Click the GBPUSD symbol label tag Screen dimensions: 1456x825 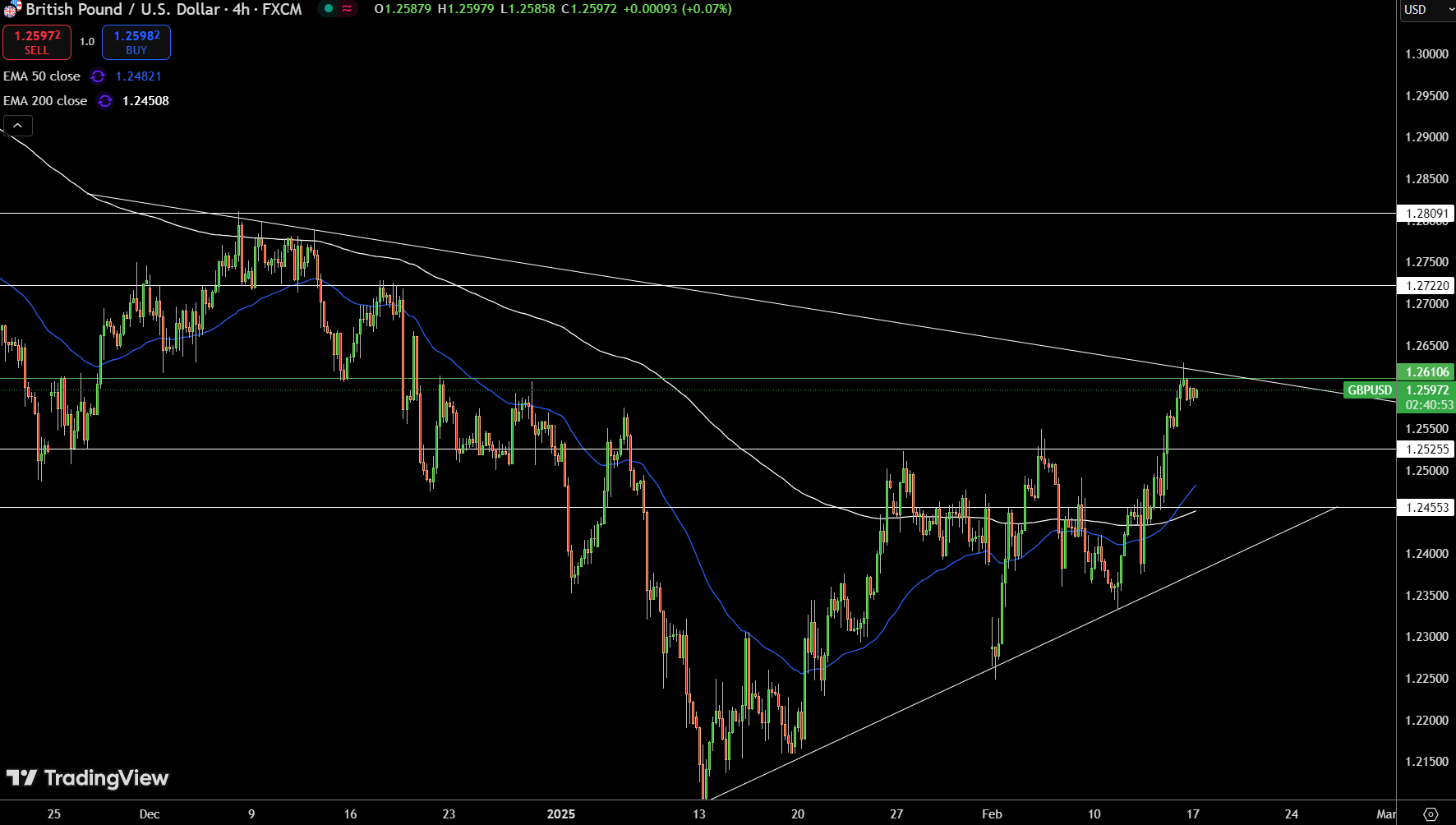[1370, 390]
